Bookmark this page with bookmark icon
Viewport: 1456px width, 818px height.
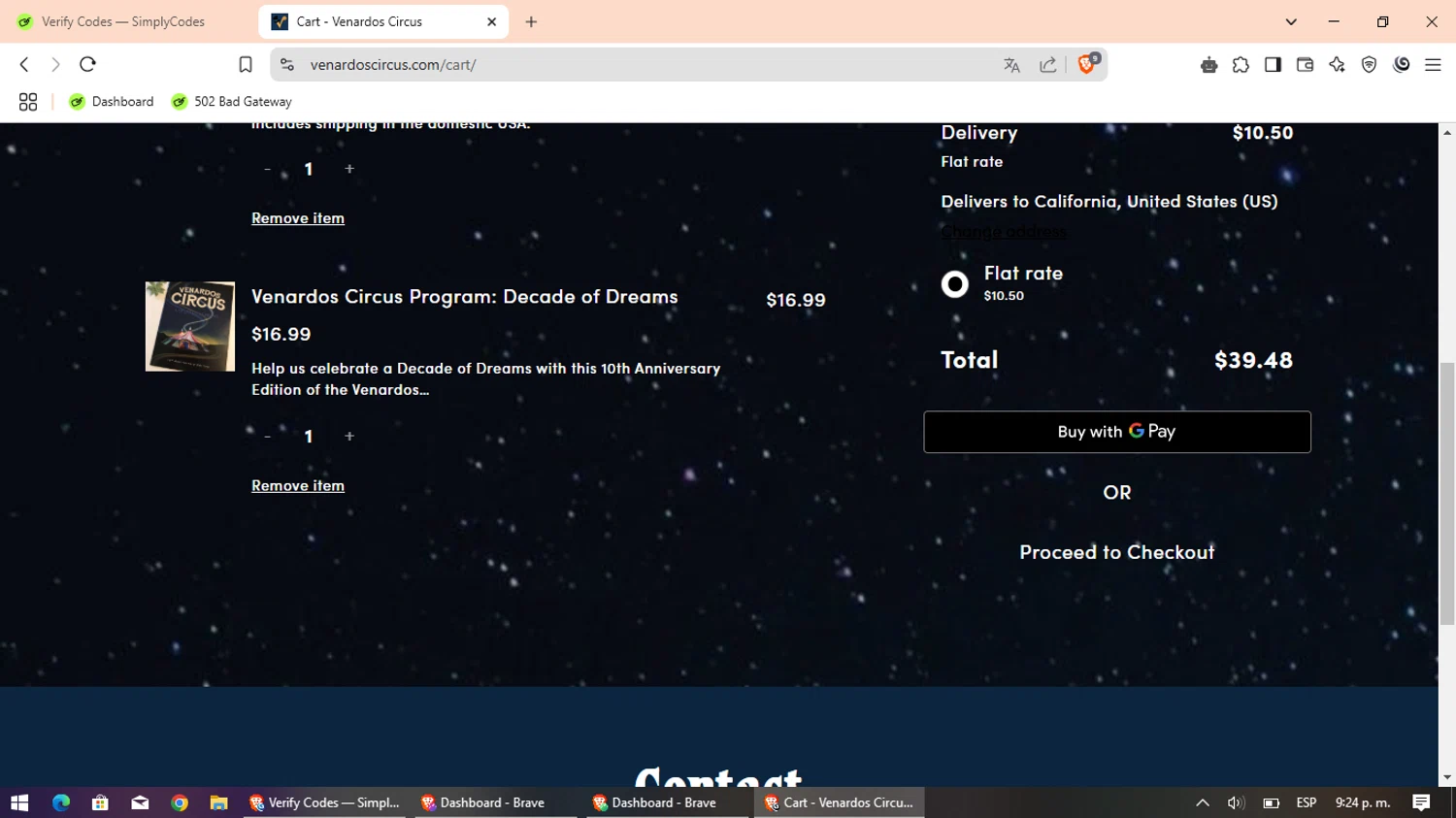click(246, 64)
